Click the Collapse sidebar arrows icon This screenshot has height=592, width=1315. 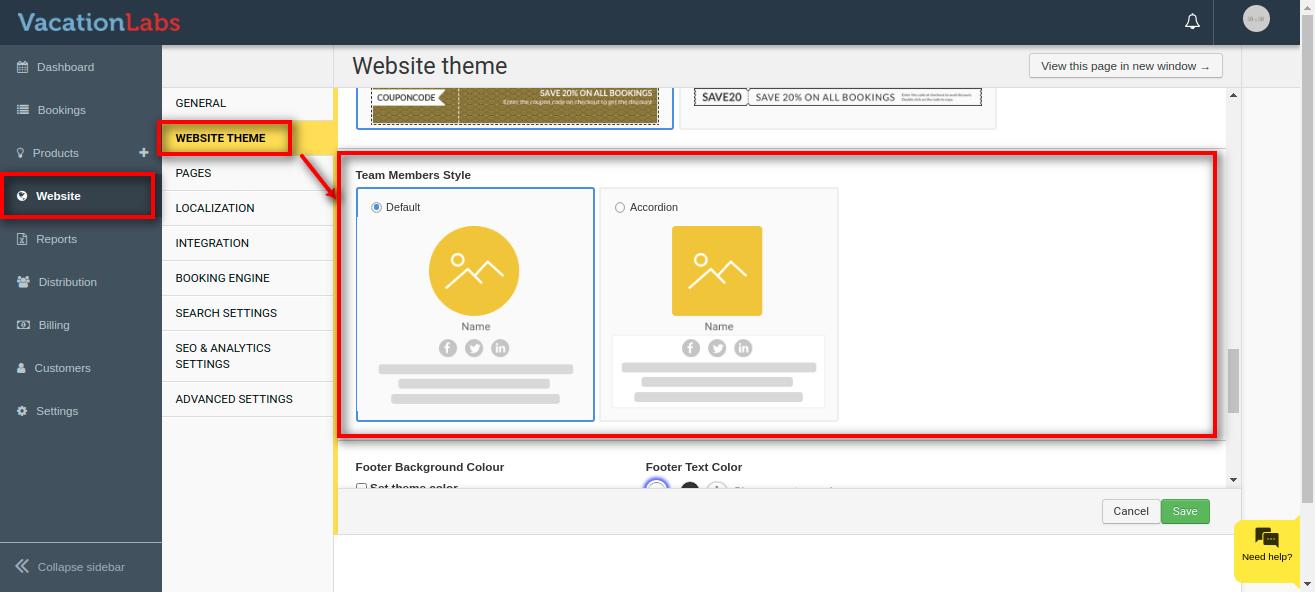point(22,567)
